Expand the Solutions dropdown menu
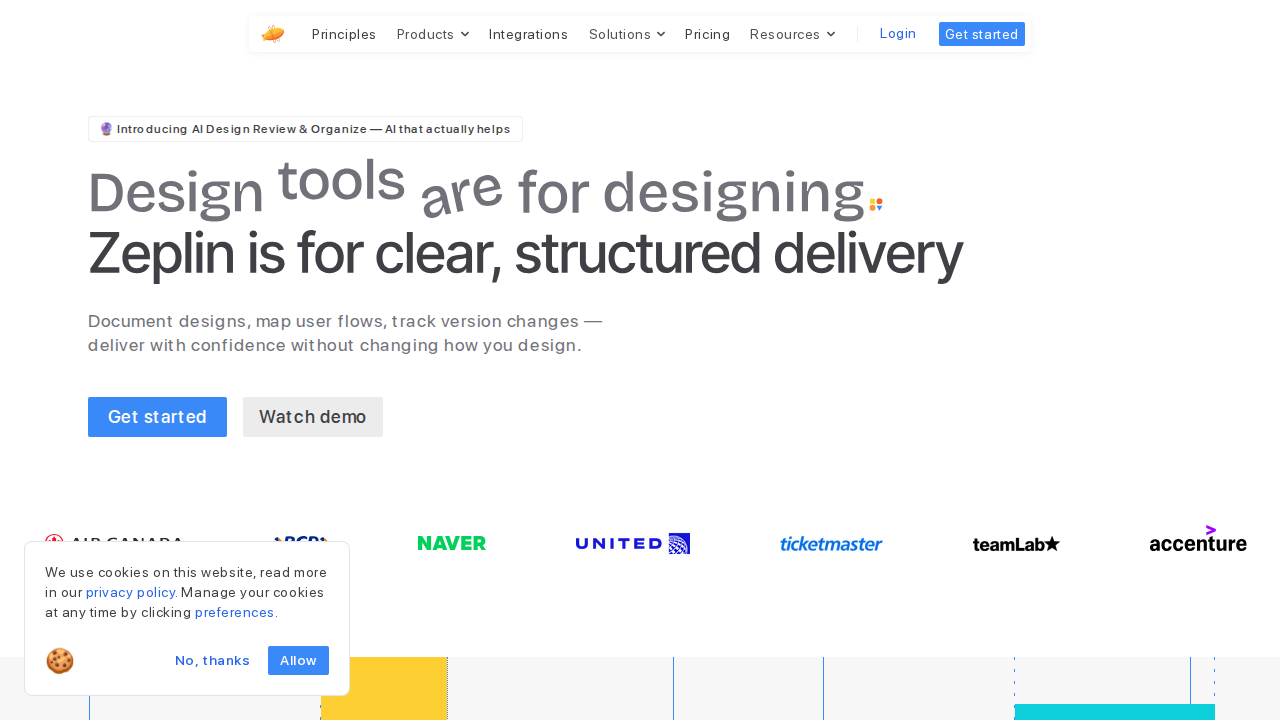This screenshot has width=1280, height=720. point(626,34)
